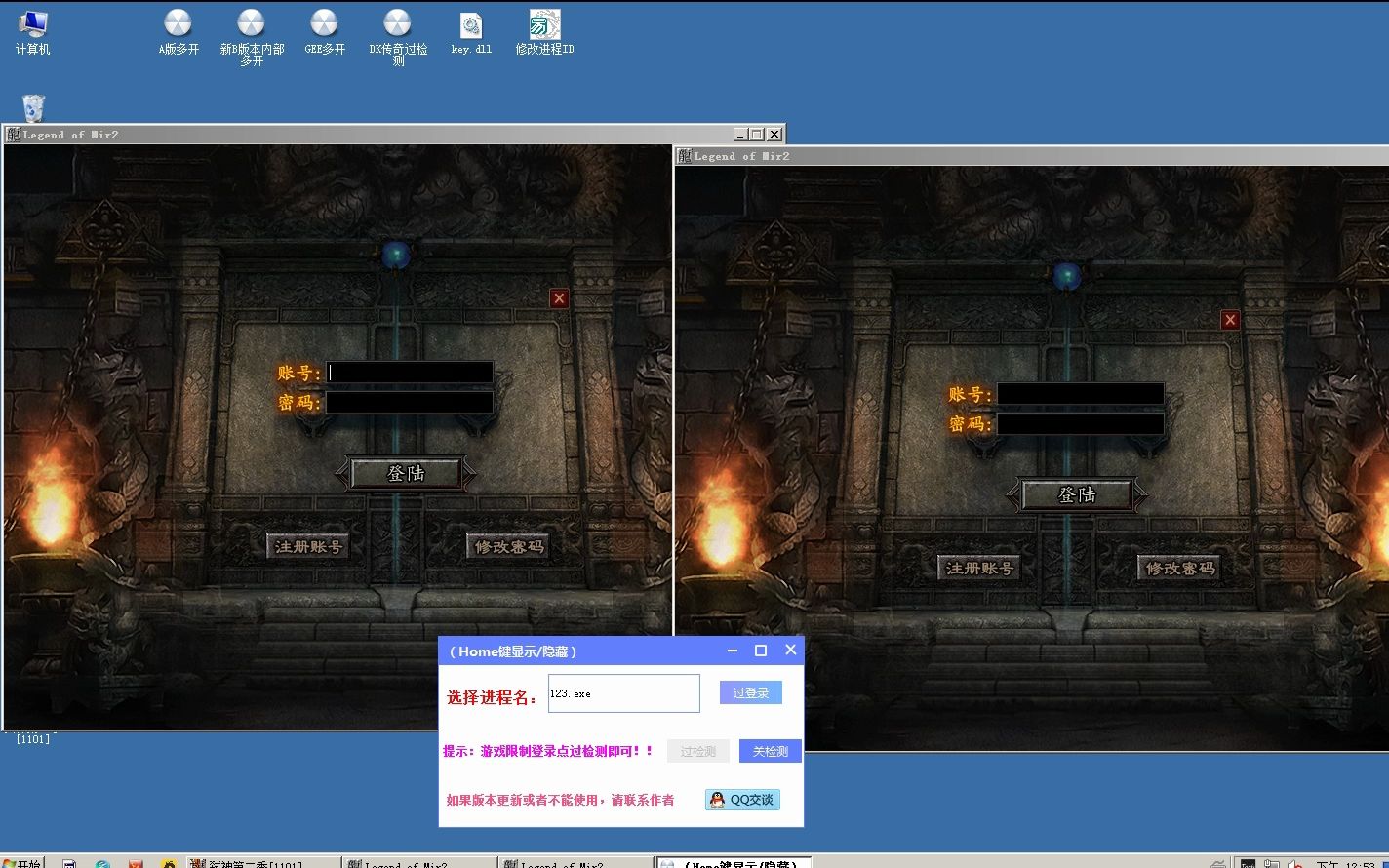Focus the 账号 field in left game window
Viewport: 1389px width, 868px height.
pos(410,373)
